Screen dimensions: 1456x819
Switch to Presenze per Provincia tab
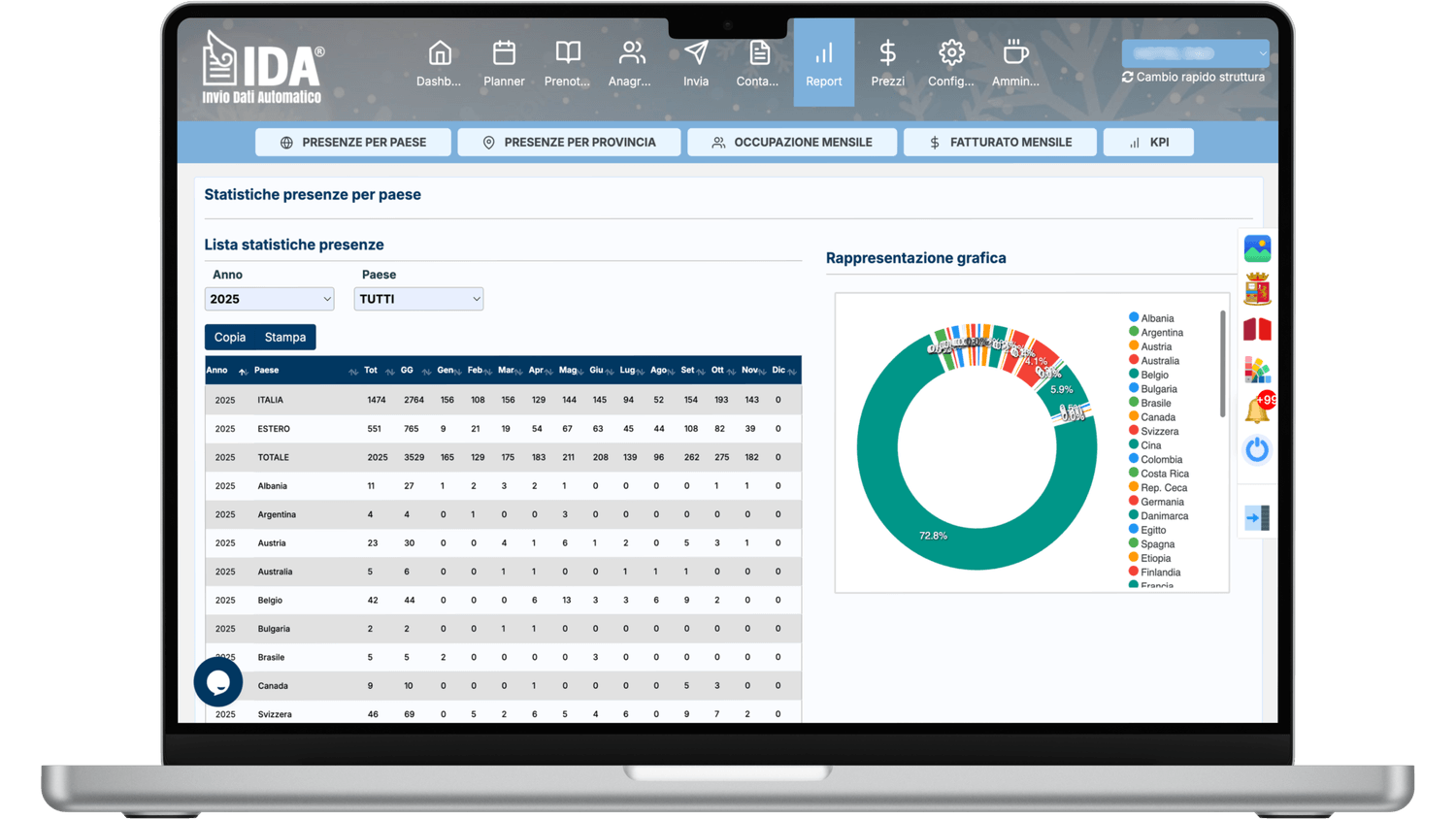click(x=569, y=143)
